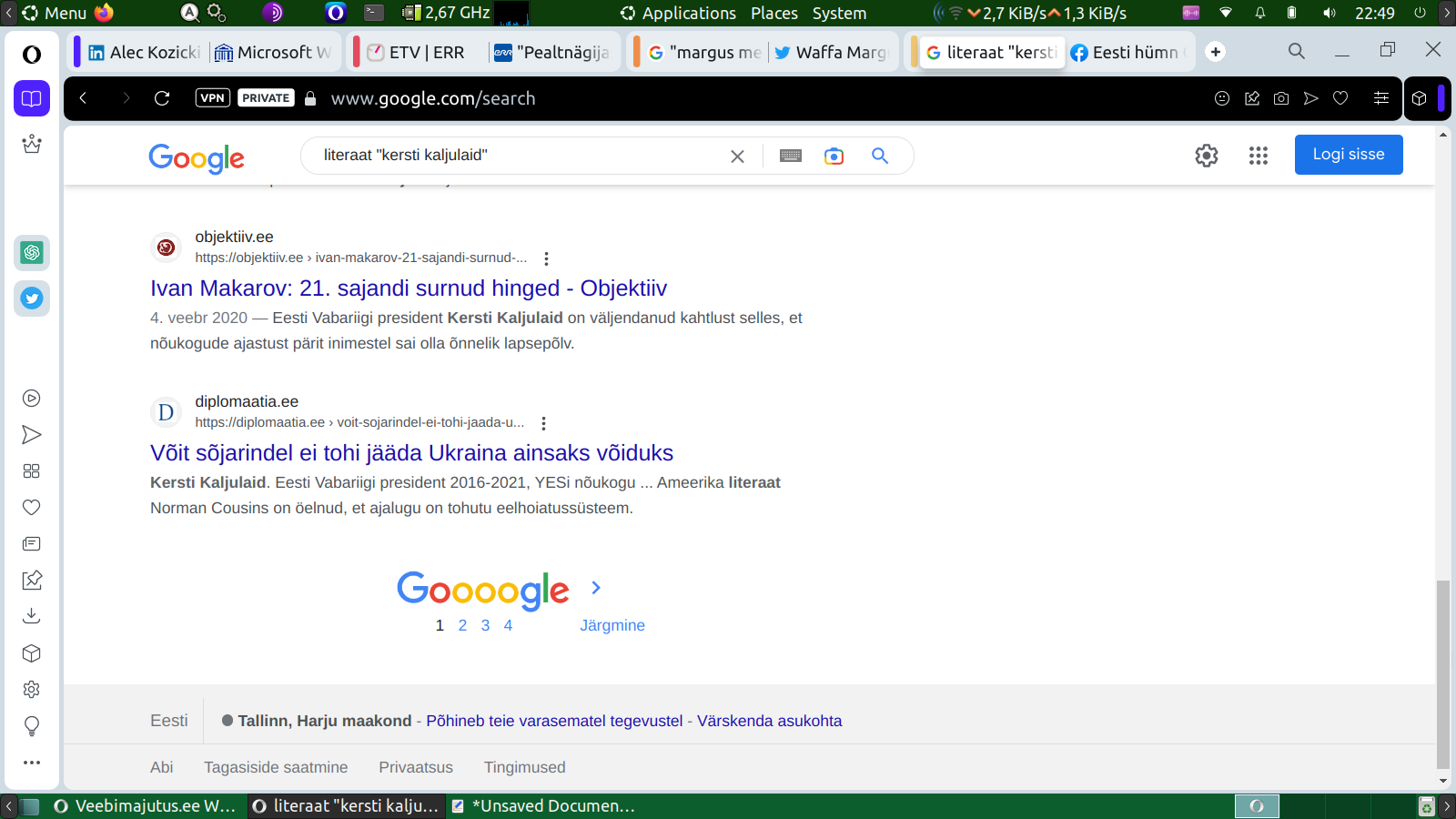Open Downloads from the sidebar
The height and width of the screenshot is (819, 1456).
32,616
